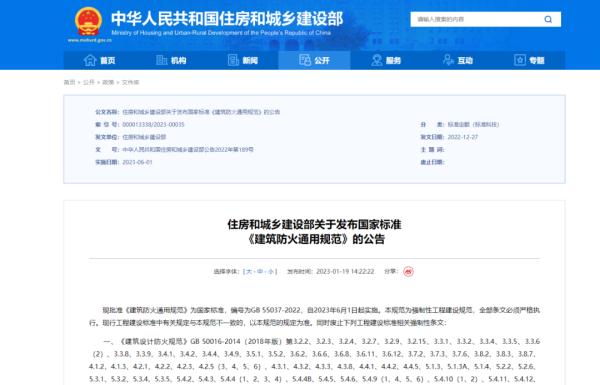Click the search magnifier icon
Image resolution: width=600 pixels, height=385 pixels.
tap(548, 19)
